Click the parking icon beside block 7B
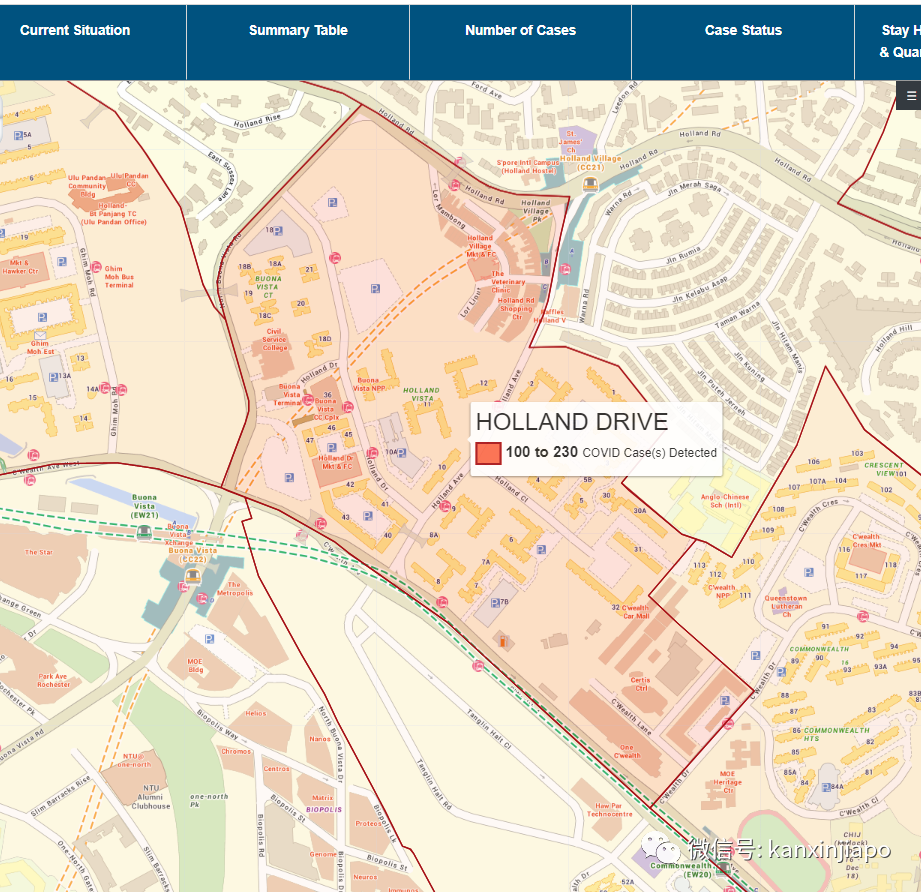The height and width of the screenshot is (892, 921). pyautogui.click(x=495, y=602)
